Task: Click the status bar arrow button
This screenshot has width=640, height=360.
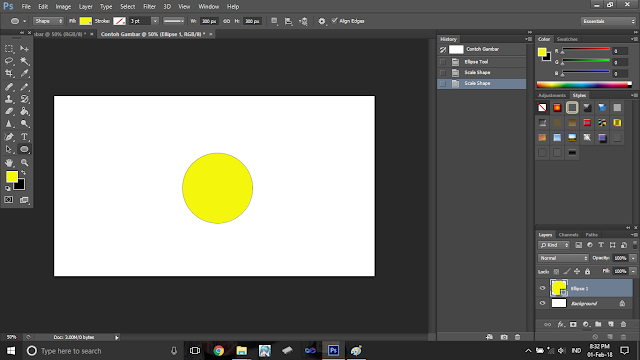Action: 117,337
